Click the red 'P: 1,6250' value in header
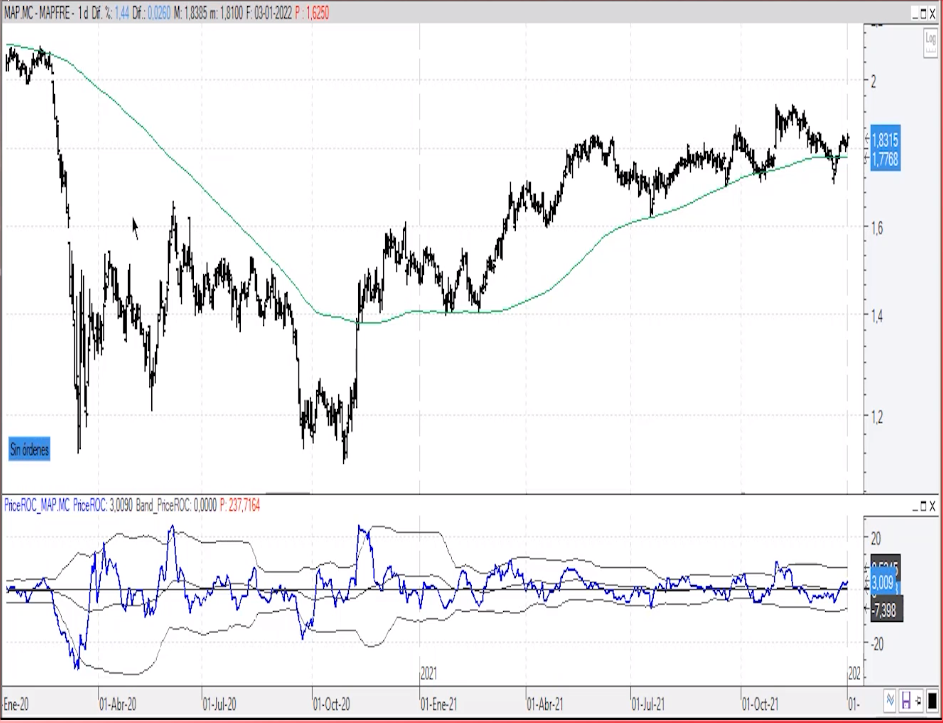Screen dimensions: 943x723 (x=312, y=13)
